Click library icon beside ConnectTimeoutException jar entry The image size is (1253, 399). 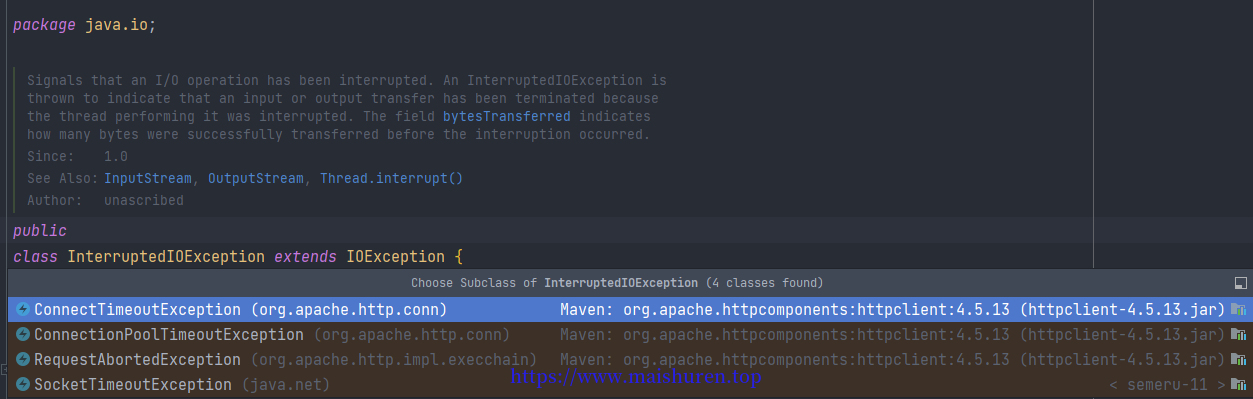pos(1239,309)
